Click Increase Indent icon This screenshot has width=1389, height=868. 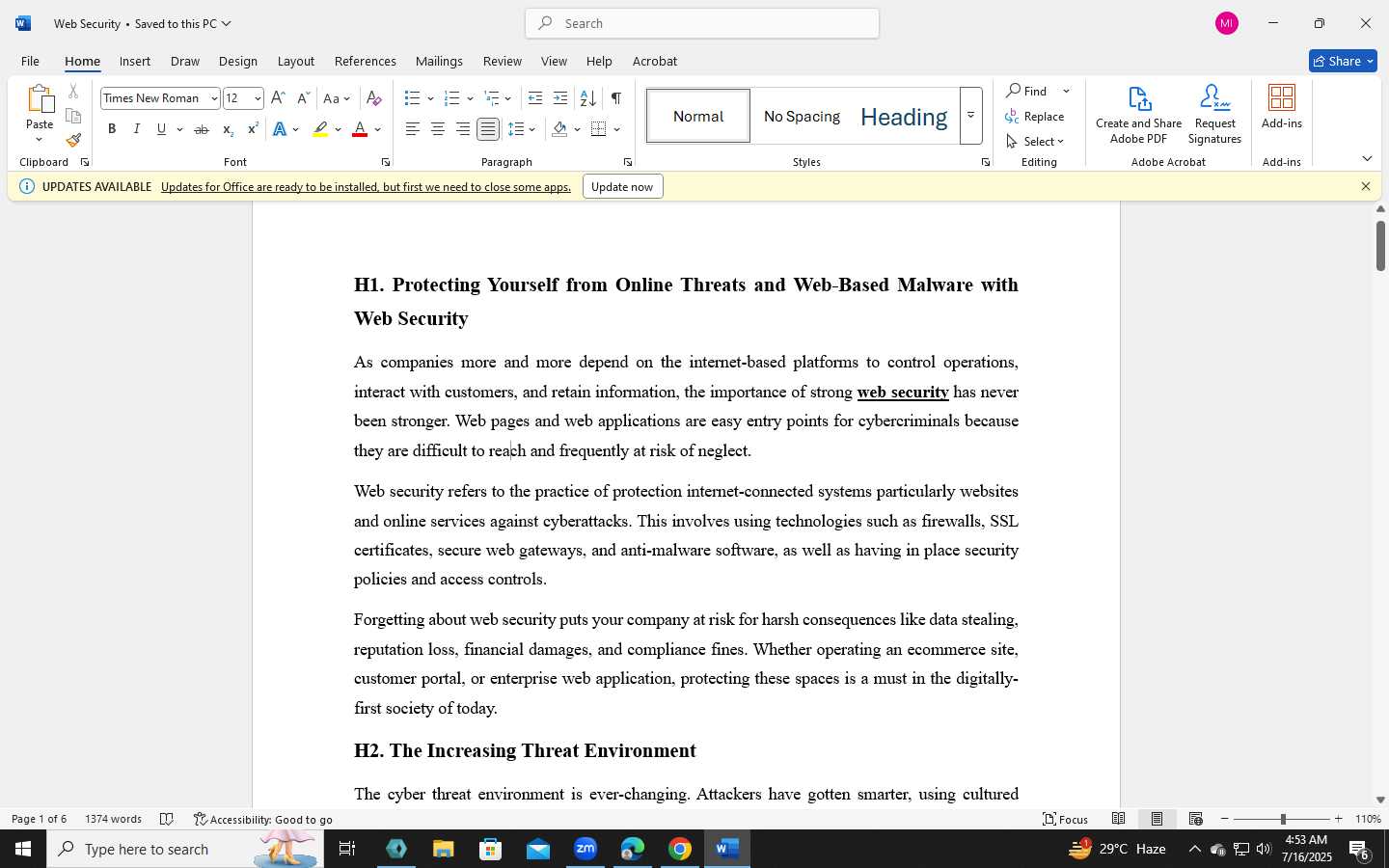pyautogui.click(x=560, y=98)
